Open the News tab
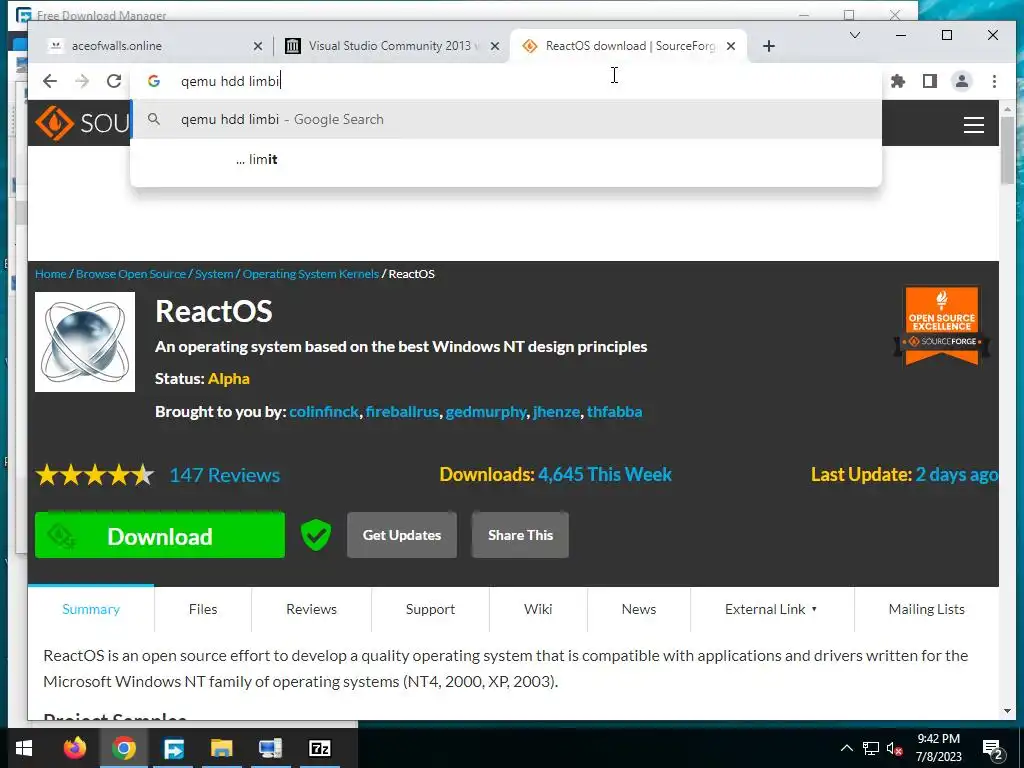The height and width of the screenshot is (768, 1024). click(x=639, y=609)
